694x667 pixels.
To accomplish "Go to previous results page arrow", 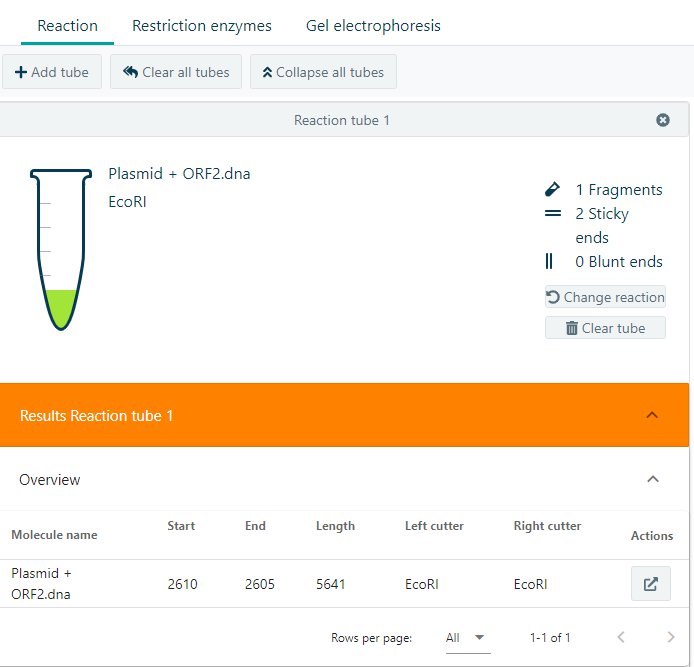I will coord(621,637).
